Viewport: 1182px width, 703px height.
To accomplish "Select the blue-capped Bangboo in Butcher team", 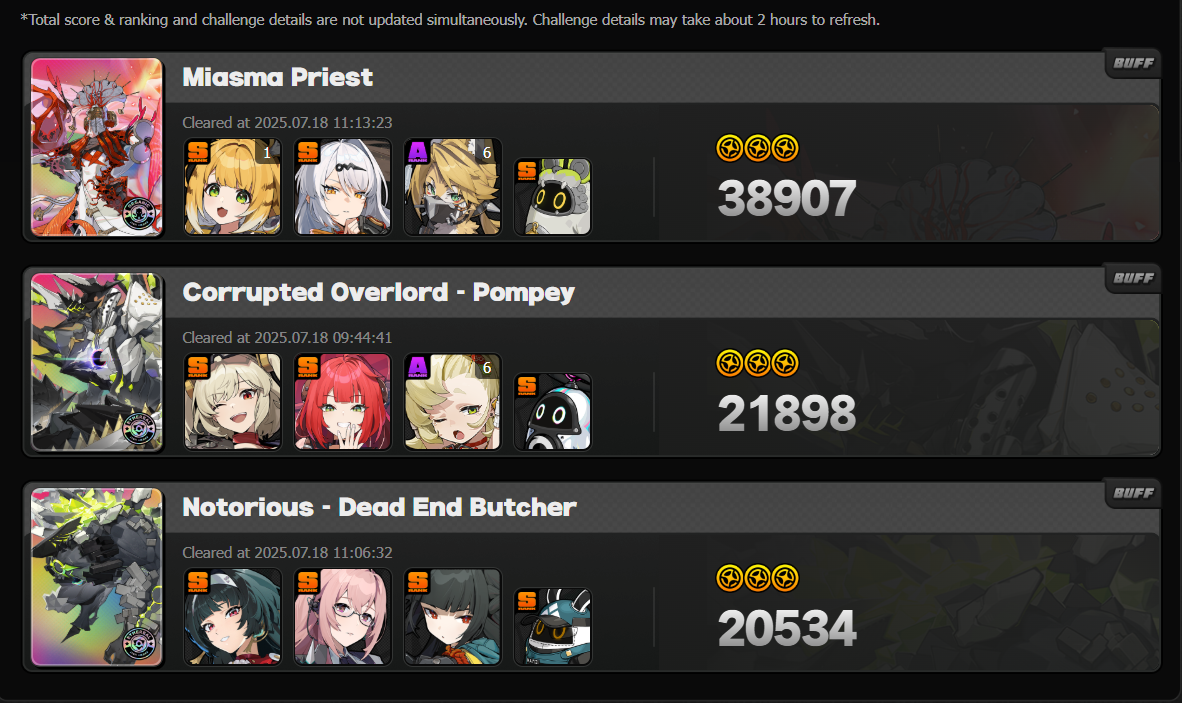I will pos(553,627).
